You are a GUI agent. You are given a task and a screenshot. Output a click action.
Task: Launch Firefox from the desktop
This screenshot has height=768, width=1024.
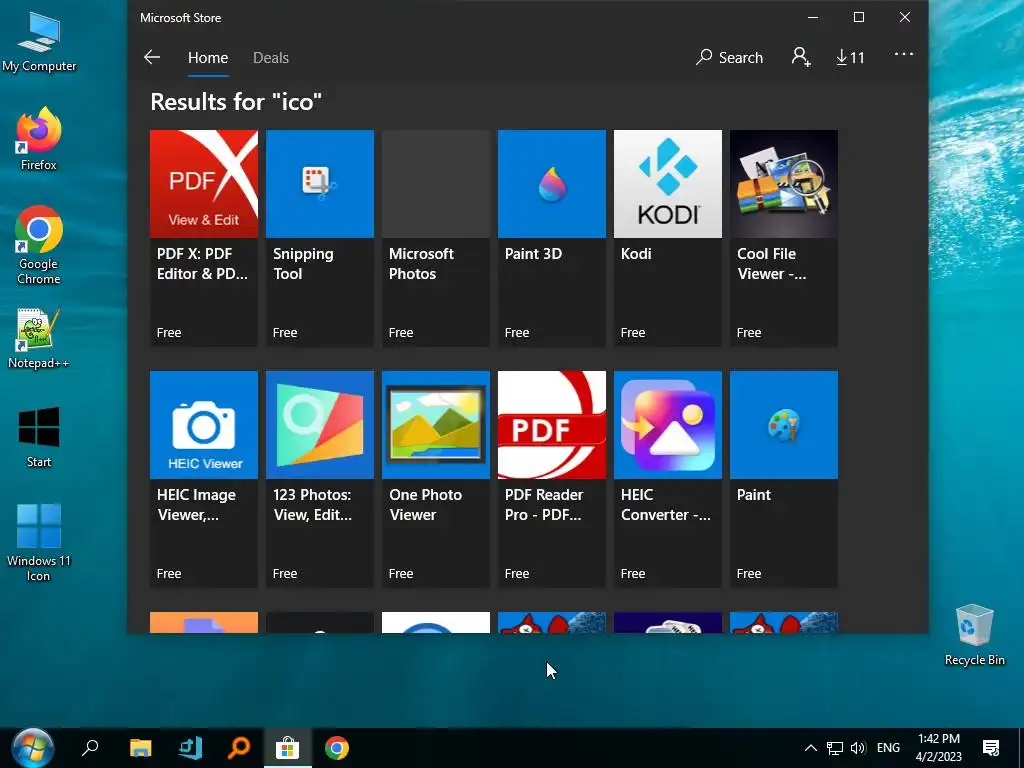[39, 138]
